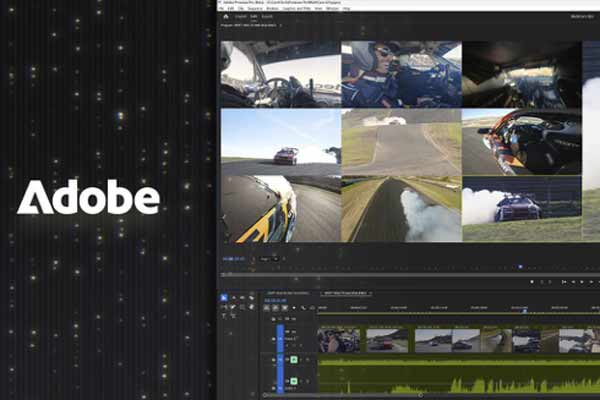
Task: Click the playhead on timeline ruler
Action: (525, 310)
